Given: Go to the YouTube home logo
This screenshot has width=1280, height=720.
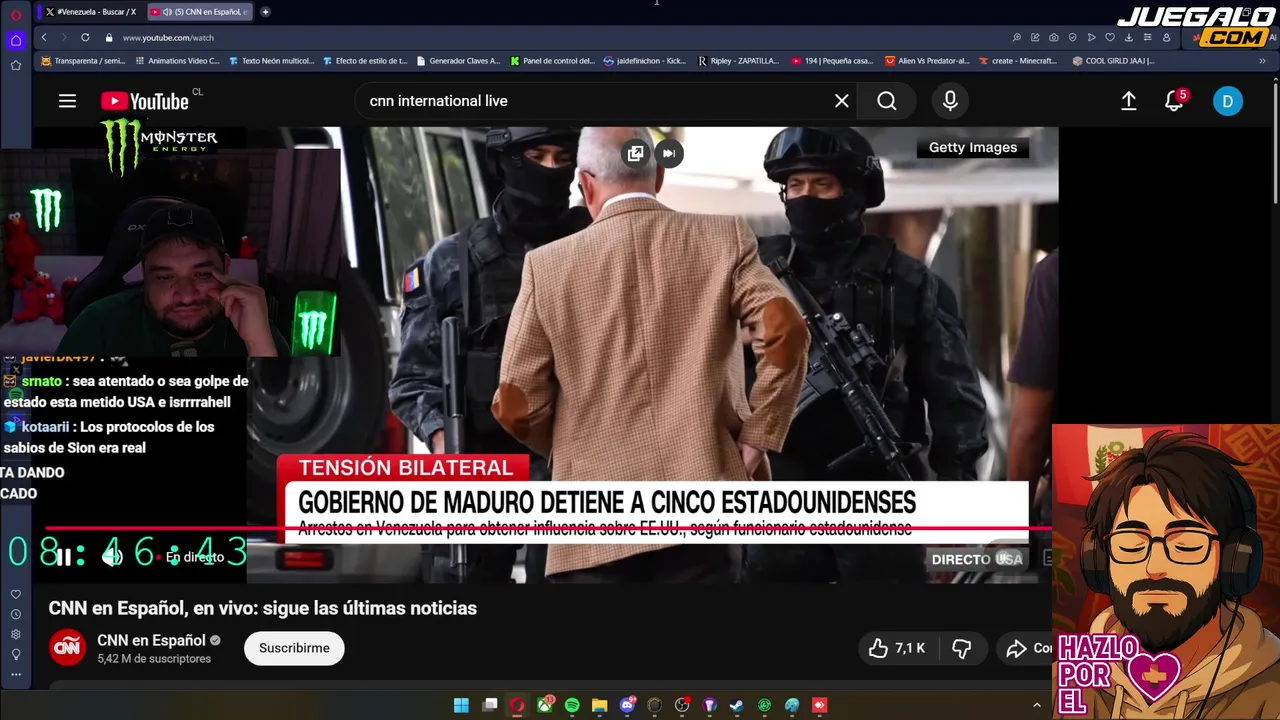Looking at the screenshot, I should (145, 101).
